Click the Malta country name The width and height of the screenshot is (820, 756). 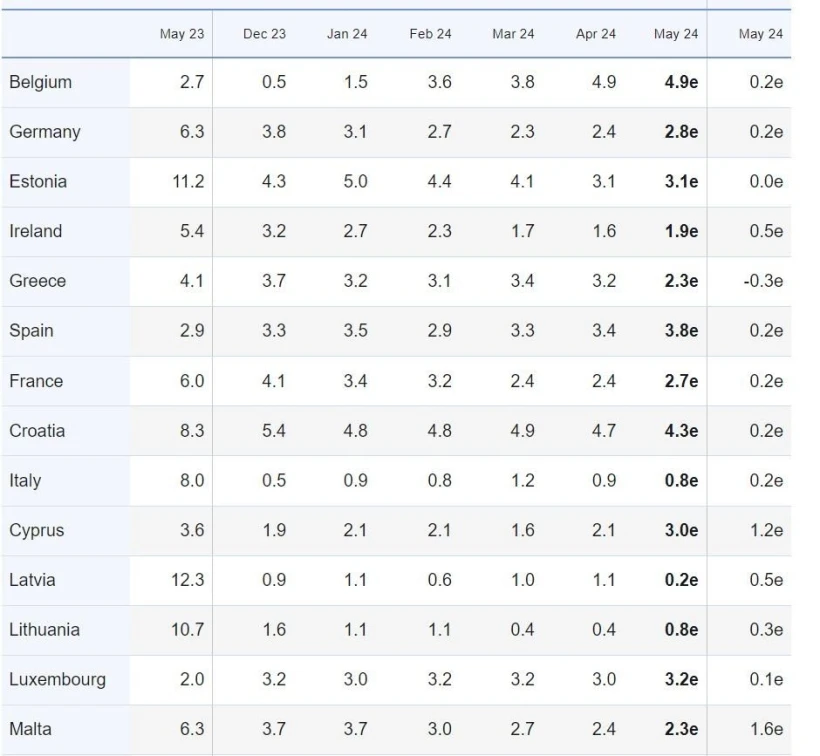(30, 730)
